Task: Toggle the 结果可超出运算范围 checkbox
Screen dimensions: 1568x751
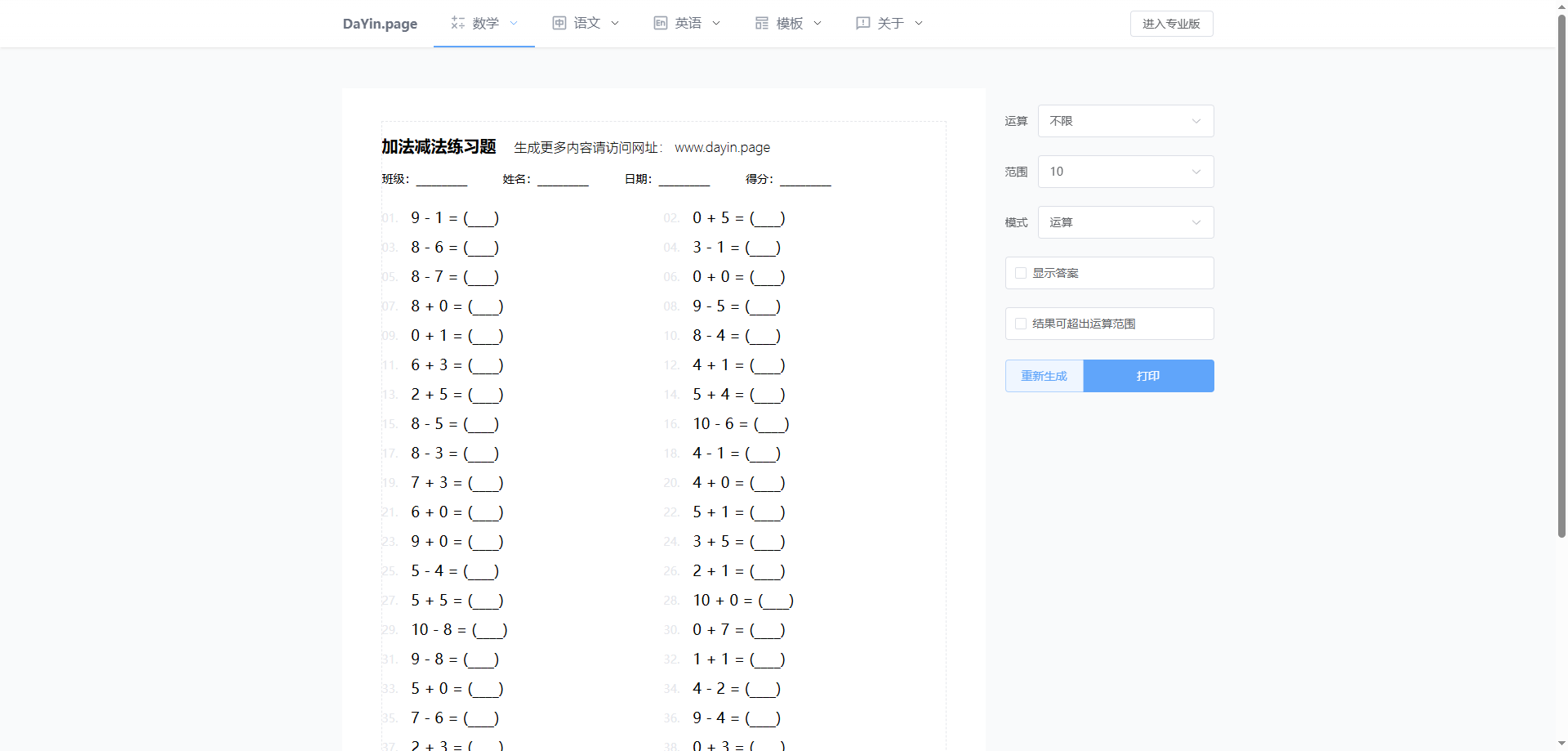Action: tap(1021, 324)
